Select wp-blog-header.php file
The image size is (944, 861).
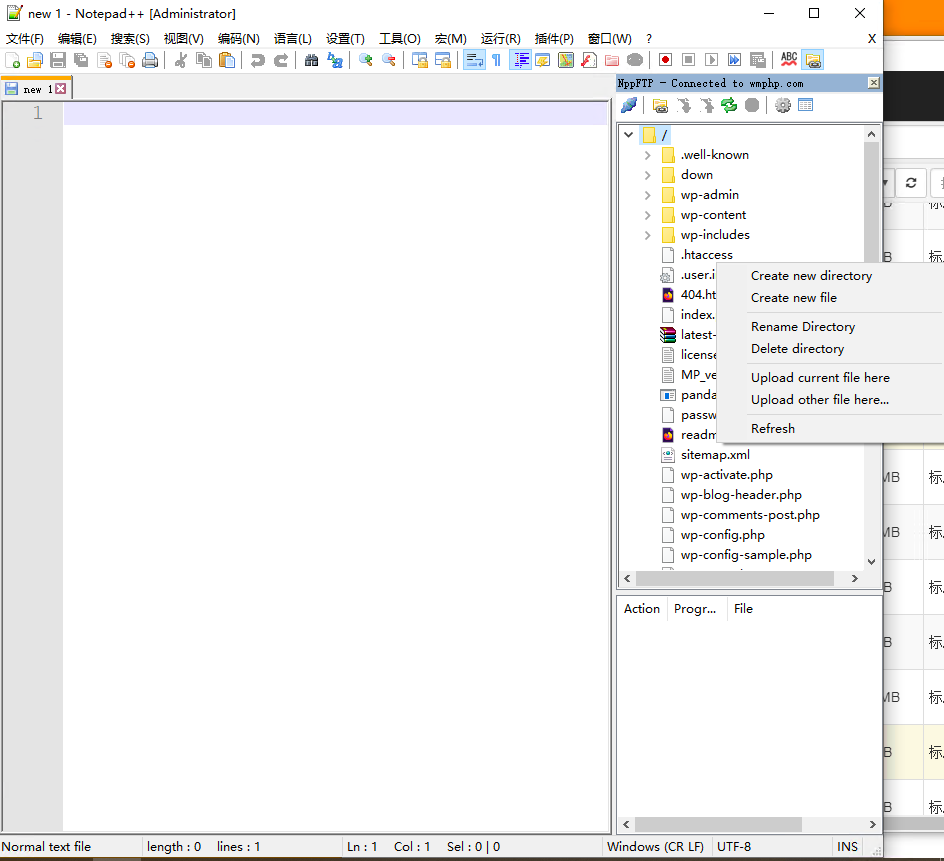(741, 495)
